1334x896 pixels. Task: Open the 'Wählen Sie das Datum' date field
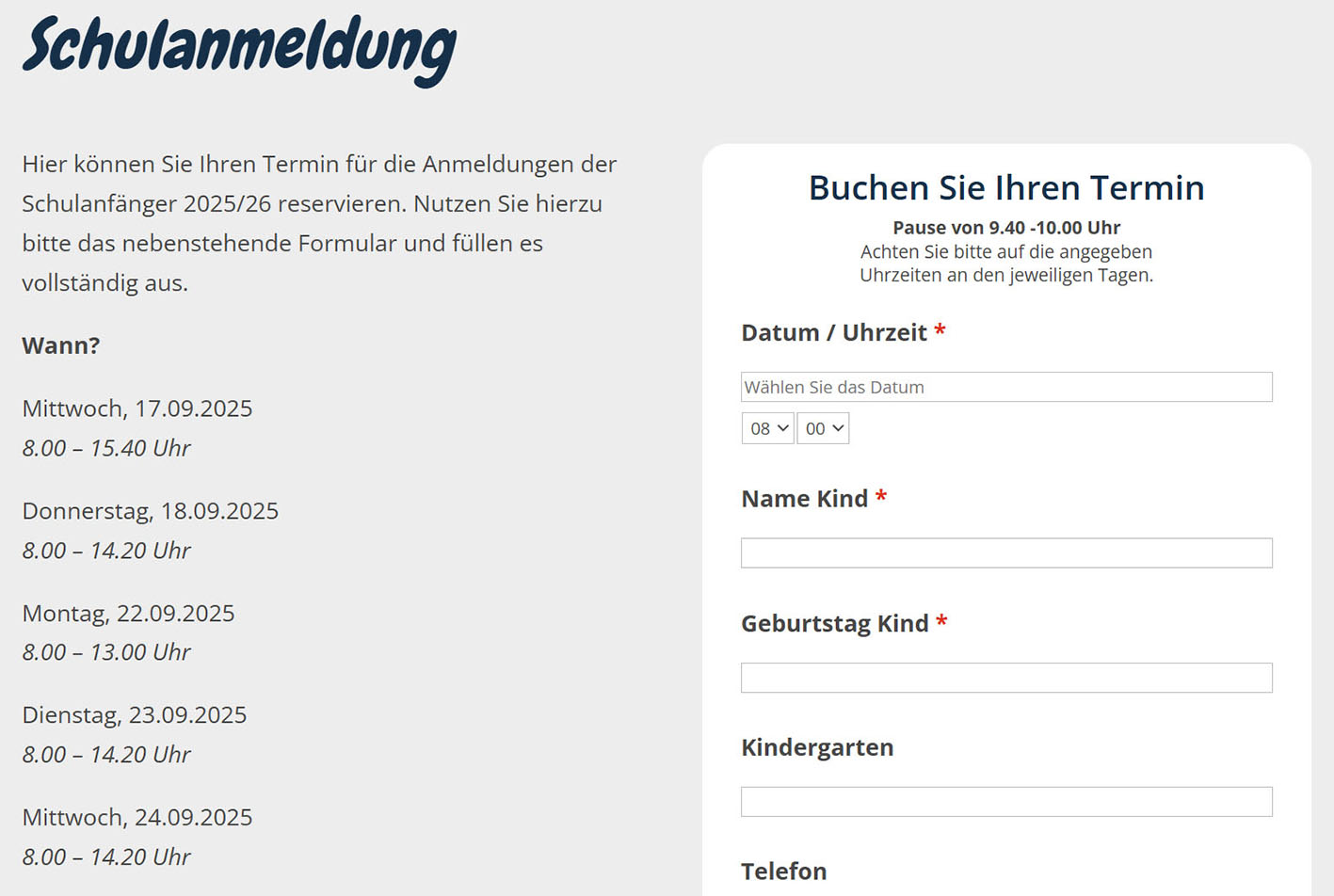click(x=1006, y=387)
